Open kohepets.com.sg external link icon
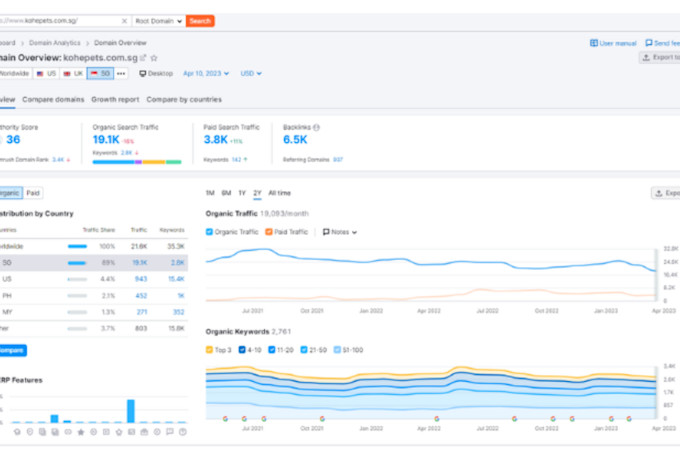This screenshot has width=680, height=459. pyautogui.click(x=143, y=58)
